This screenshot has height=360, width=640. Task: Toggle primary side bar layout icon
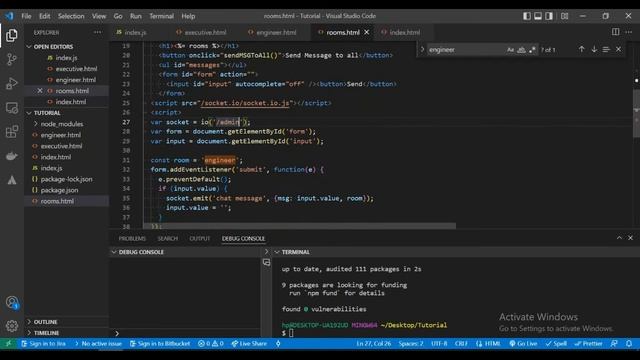(x=527, y=16)
